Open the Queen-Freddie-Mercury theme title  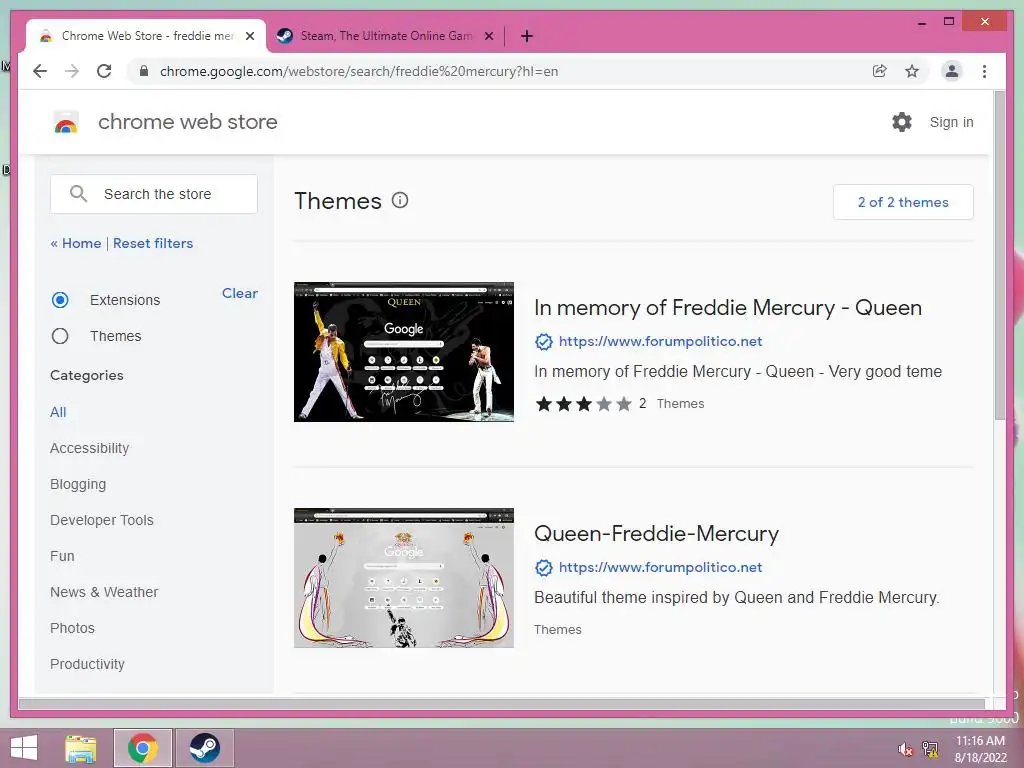[656, 534]
